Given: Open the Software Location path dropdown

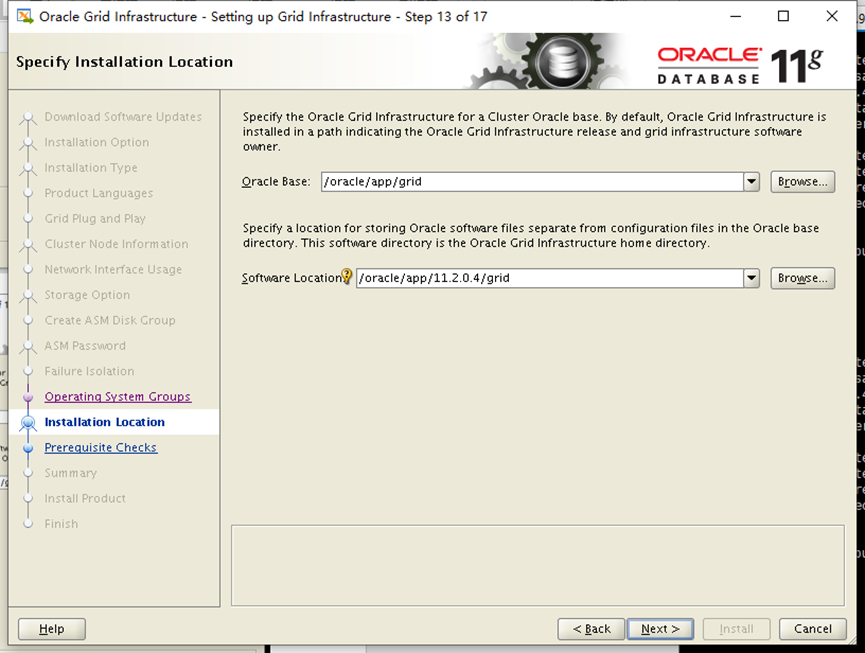Looking at the screenshot, I should pos(751,278).
